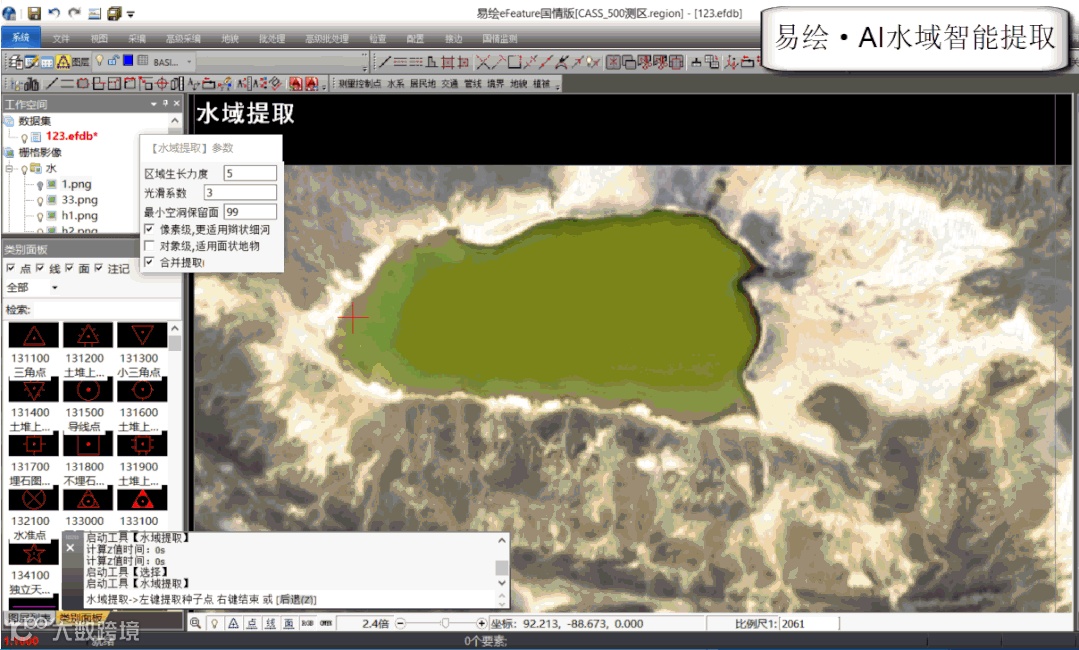Click the black square rectangle tool icon
Image resolution: width=1079 pixels, height=650 pixels.
(x=514, y=63)
